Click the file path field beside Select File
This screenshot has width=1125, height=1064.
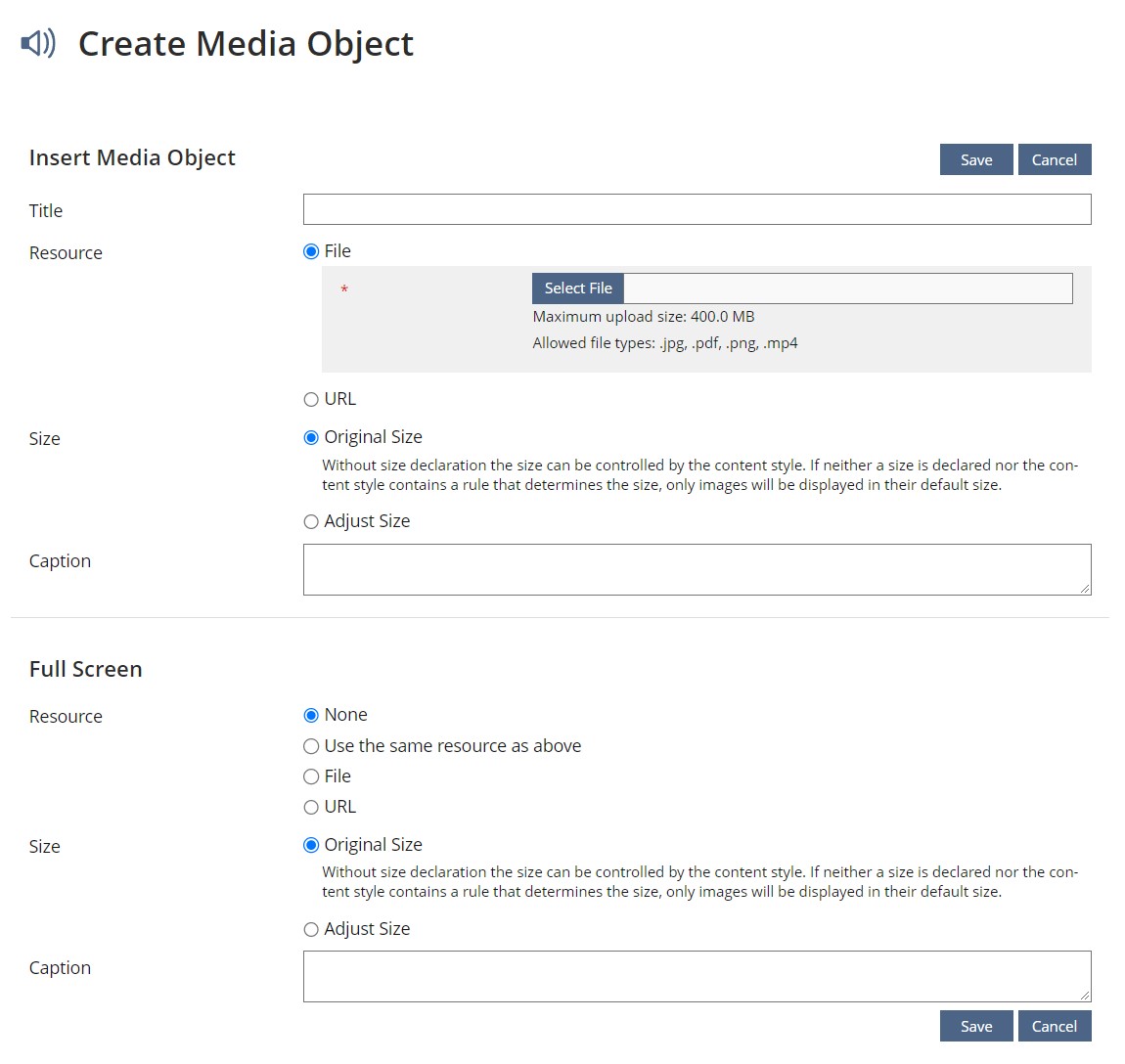click(x=847, y=288)
